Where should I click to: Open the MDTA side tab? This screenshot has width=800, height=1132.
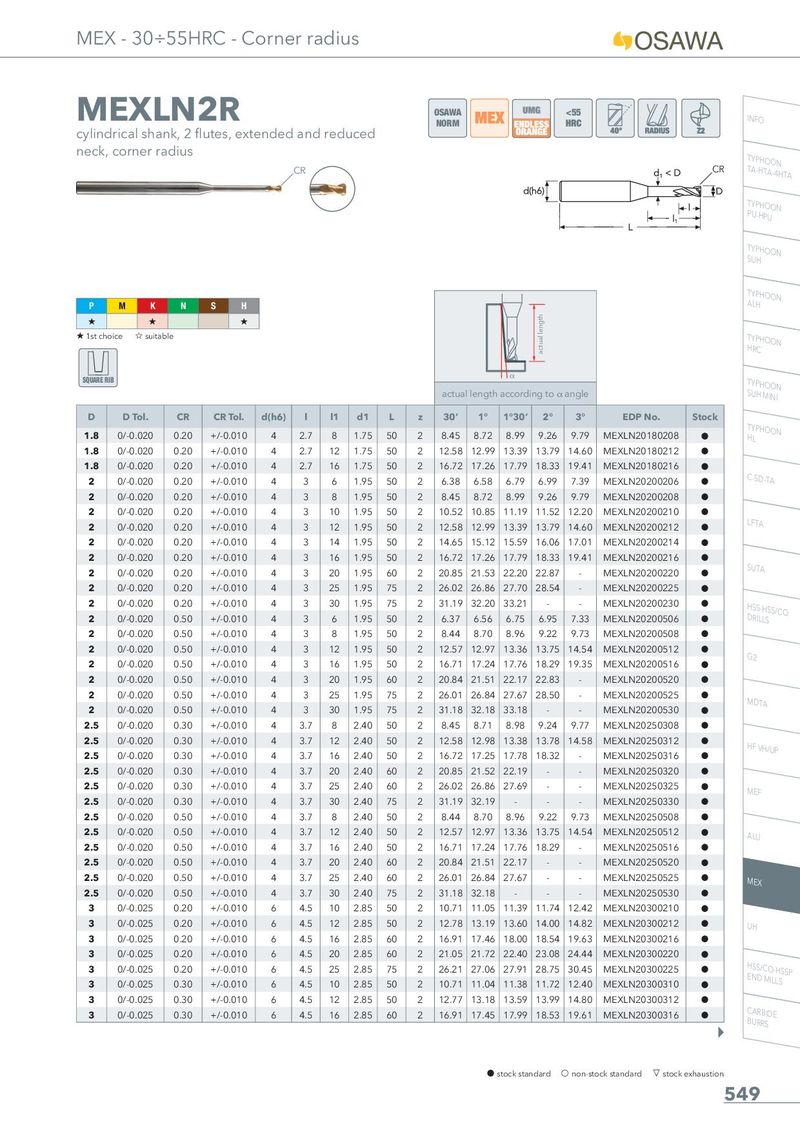(770, 704)
